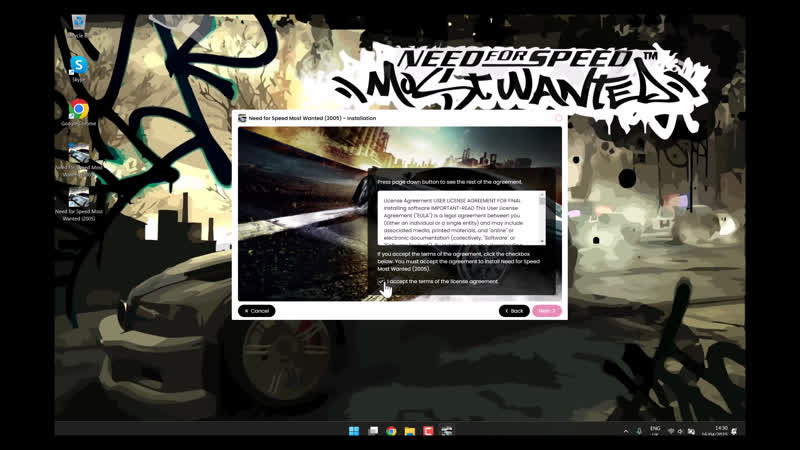Click the installer icon in the taskbar
Screen dimensions: 800x450
(x=447, y=431)
